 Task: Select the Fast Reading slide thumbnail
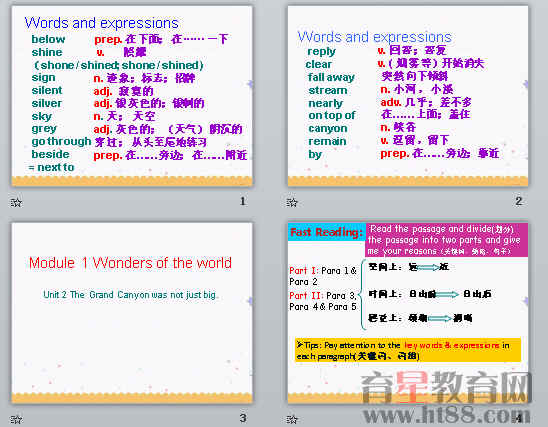pos(408,313)
